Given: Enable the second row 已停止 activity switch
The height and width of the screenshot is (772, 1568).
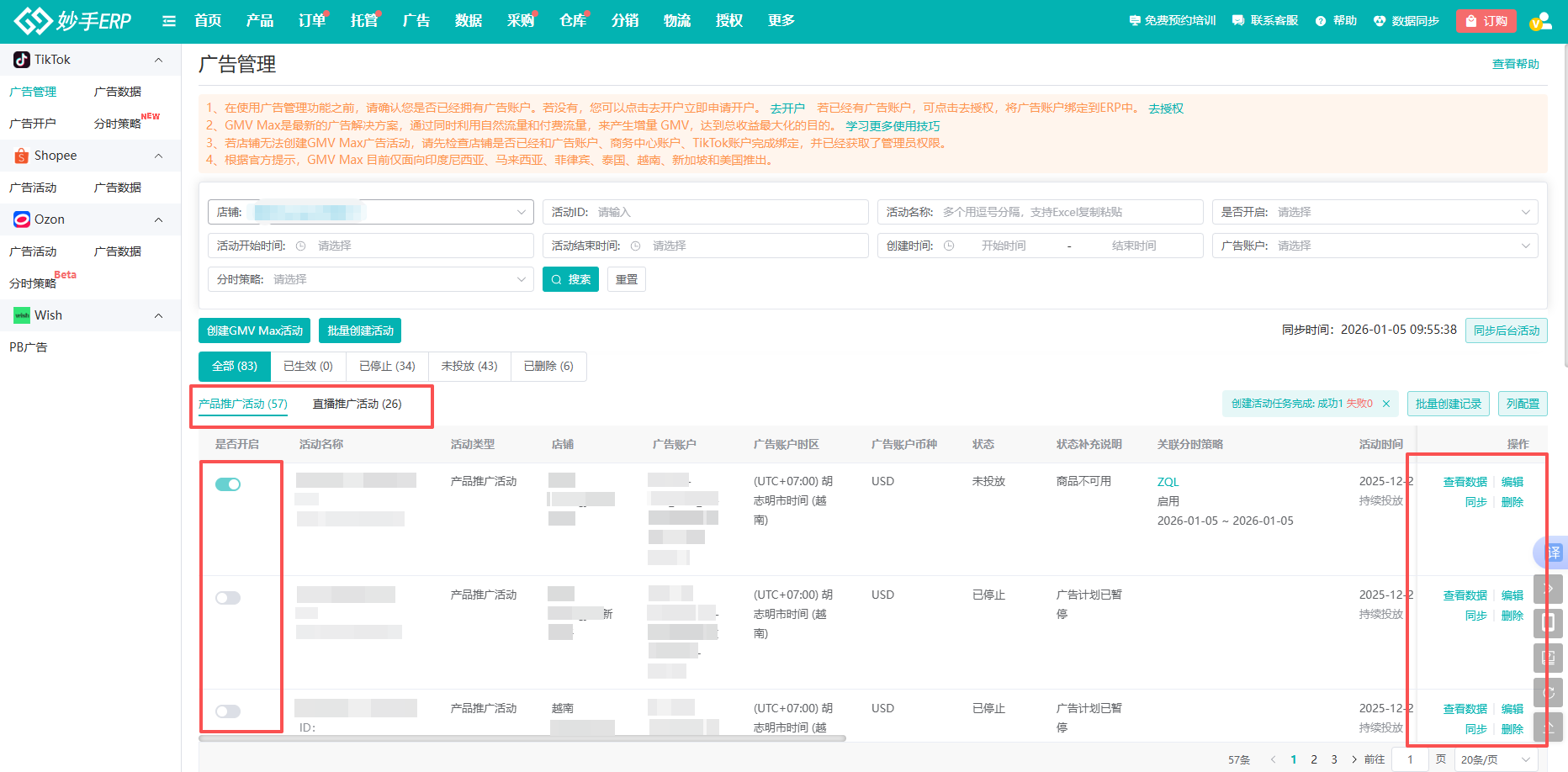Looking at the screenshot, I should click(x=228, y=598).
